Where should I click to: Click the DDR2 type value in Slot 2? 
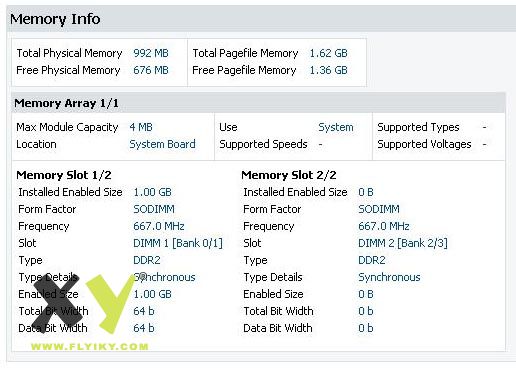point(372,260)
